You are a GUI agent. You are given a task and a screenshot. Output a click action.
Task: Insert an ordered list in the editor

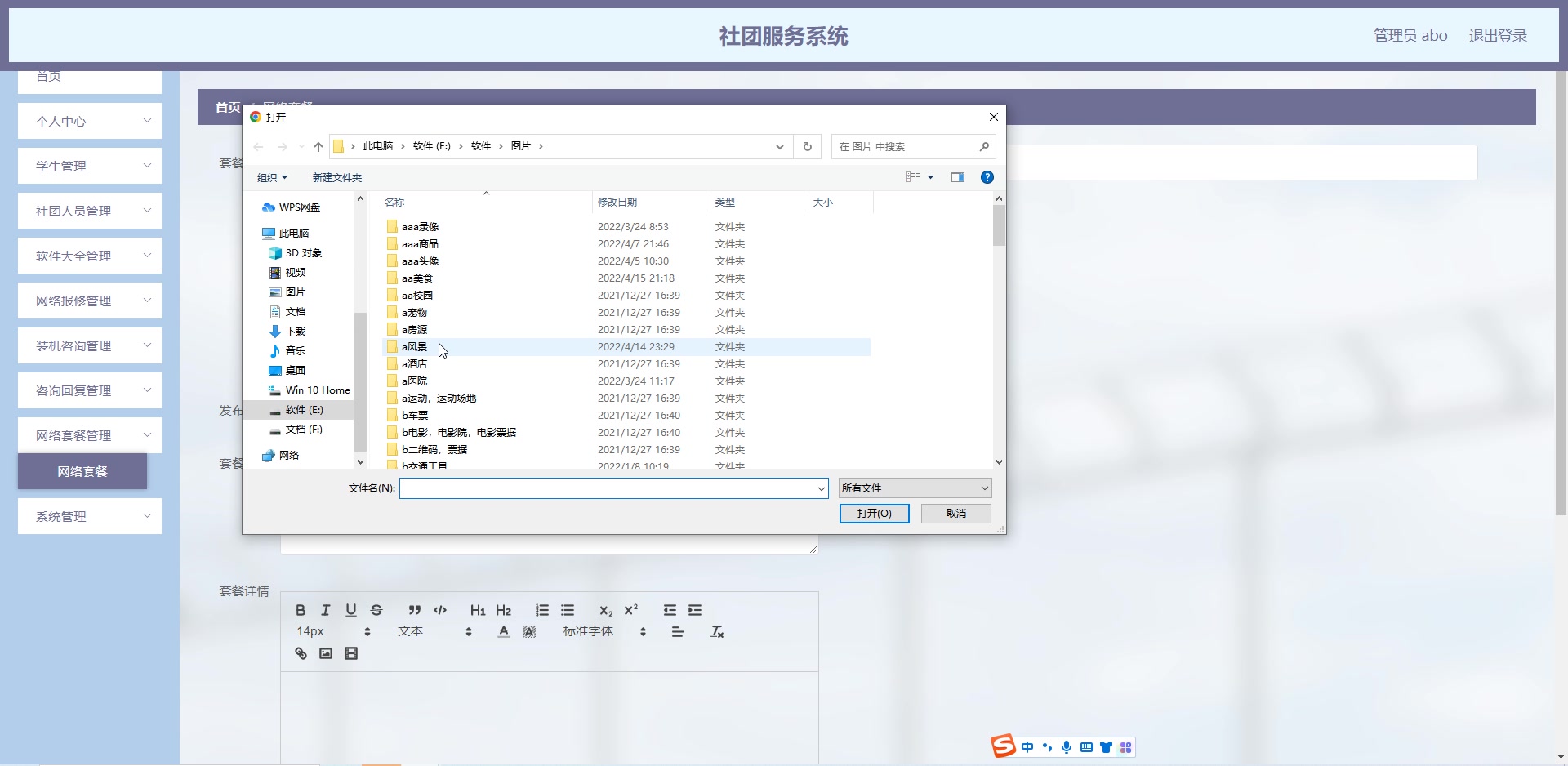542,610
